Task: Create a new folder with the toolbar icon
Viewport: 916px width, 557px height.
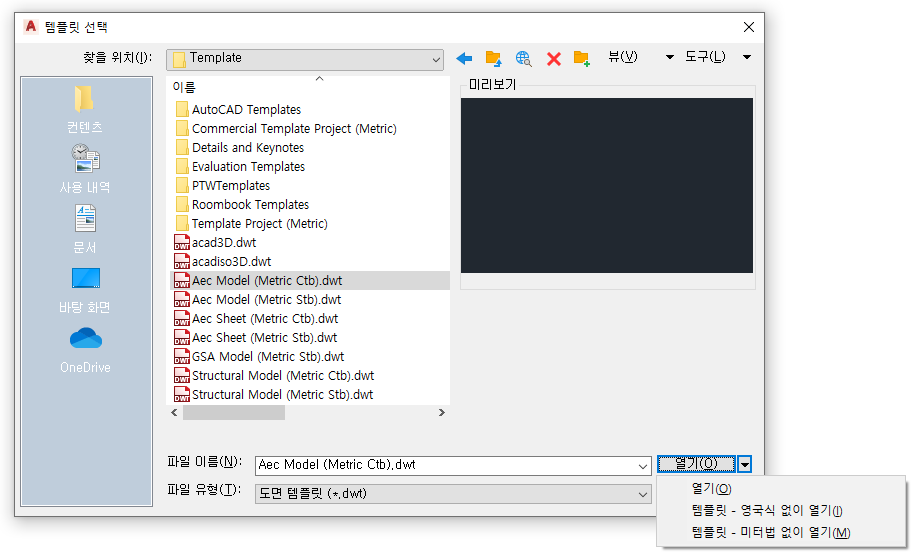Action: 582,58
